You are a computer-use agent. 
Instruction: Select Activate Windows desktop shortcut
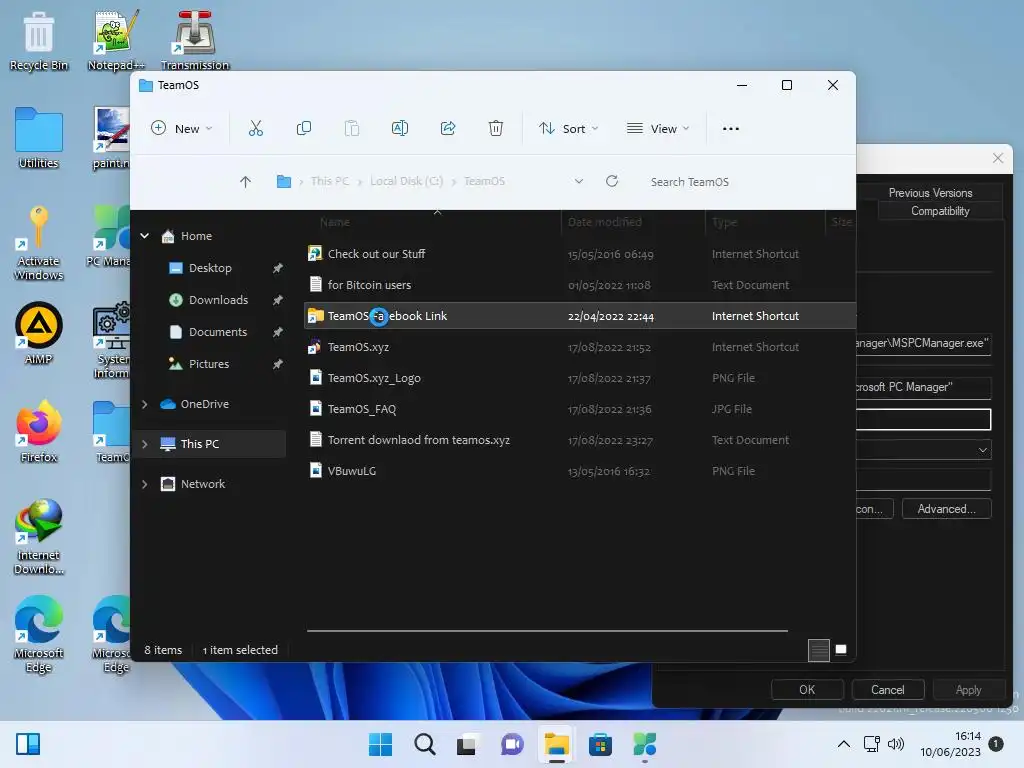pos(39,244)
